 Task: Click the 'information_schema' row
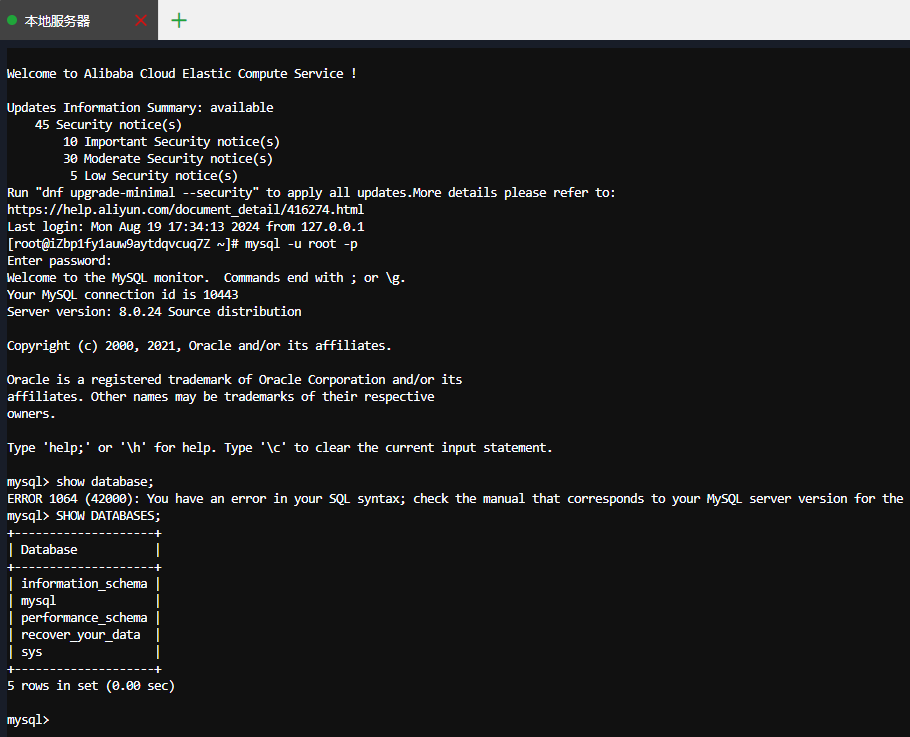84,584
